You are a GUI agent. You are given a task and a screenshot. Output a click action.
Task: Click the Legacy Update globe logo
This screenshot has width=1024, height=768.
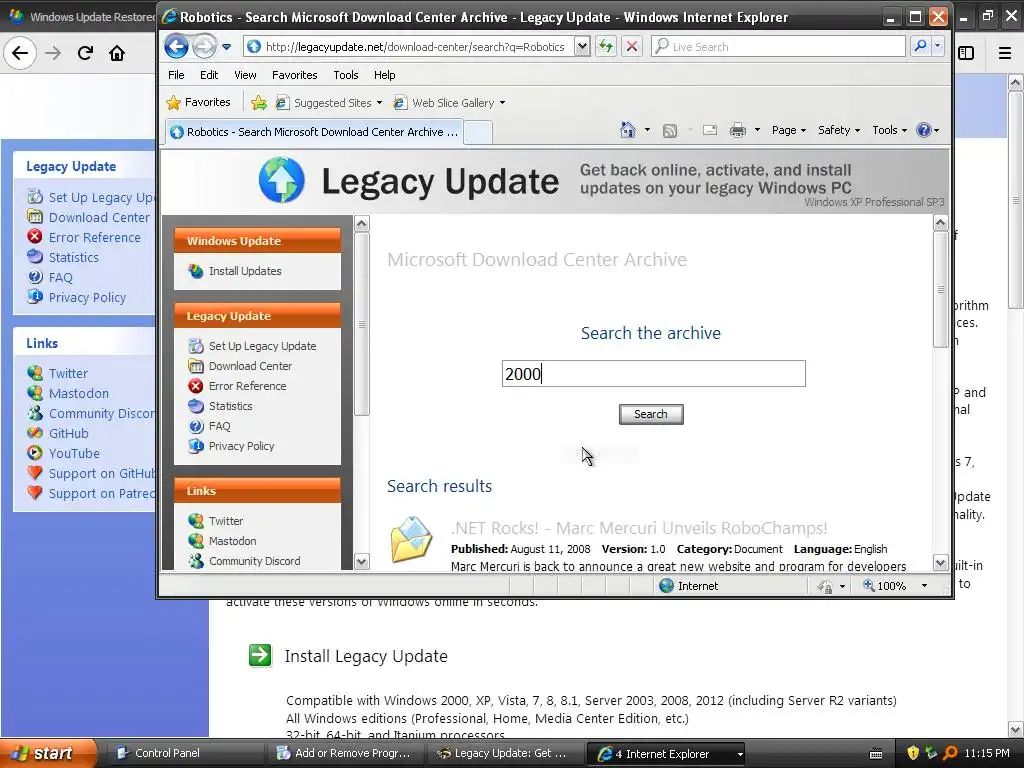point(281,180)
